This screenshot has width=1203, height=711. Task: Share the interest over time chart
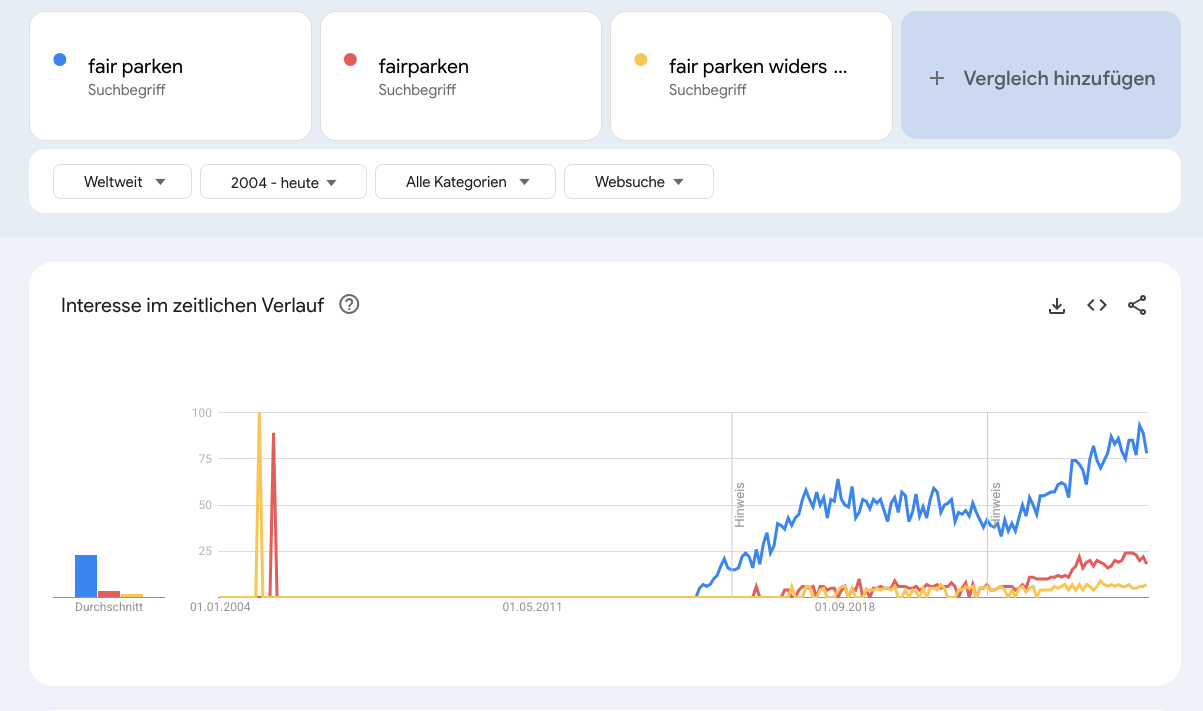[x=1137, y=306]
